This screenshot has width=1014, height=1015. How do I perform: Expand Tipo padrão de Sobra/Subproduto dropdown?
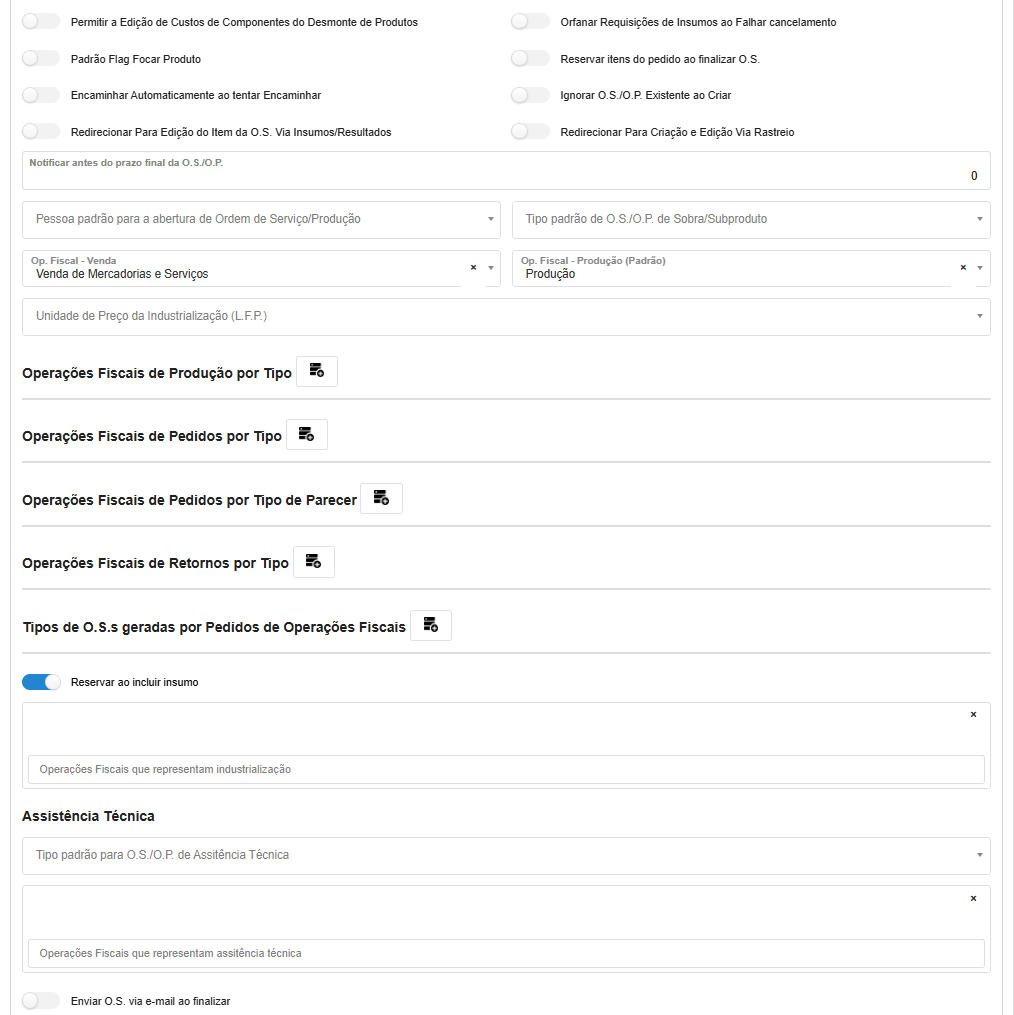(750, 219)
